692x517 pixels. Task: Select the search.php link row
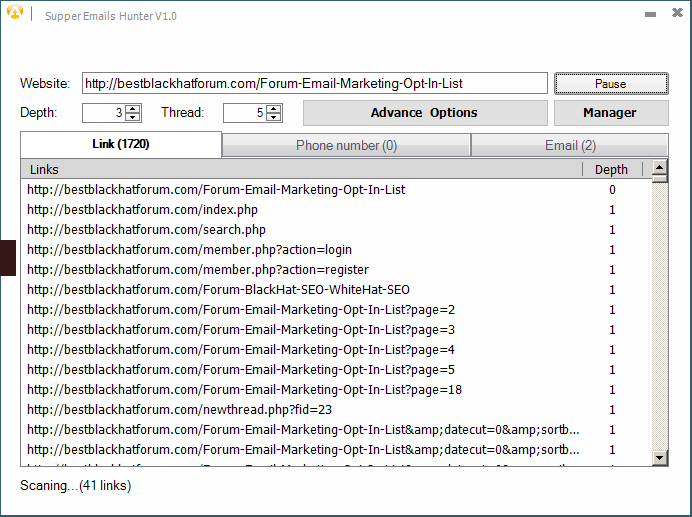pos(336,230)
